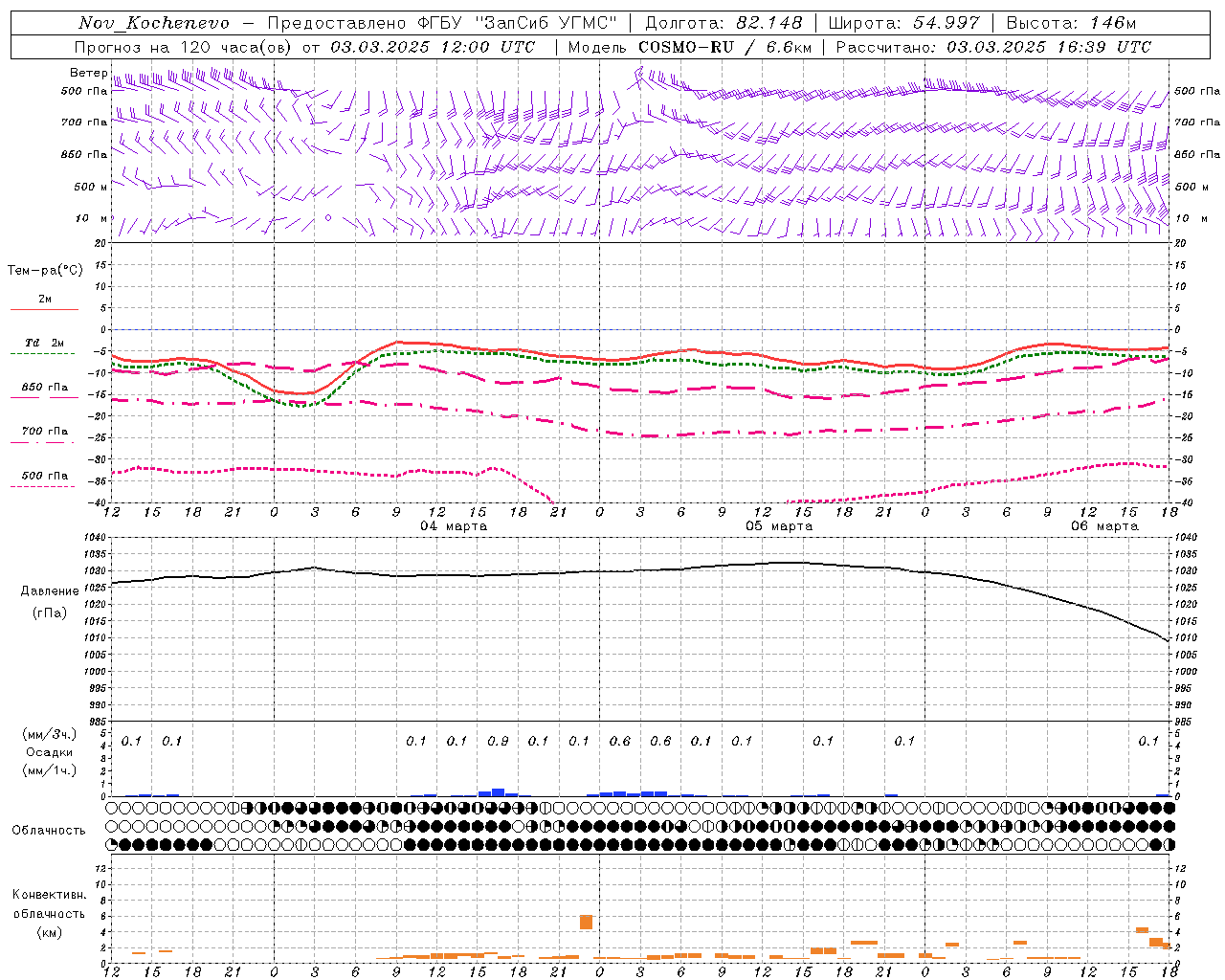Viewport: 1225px width, 980px height.
Task: Select the Облачность cloudiness label
Action: point(49,830)
